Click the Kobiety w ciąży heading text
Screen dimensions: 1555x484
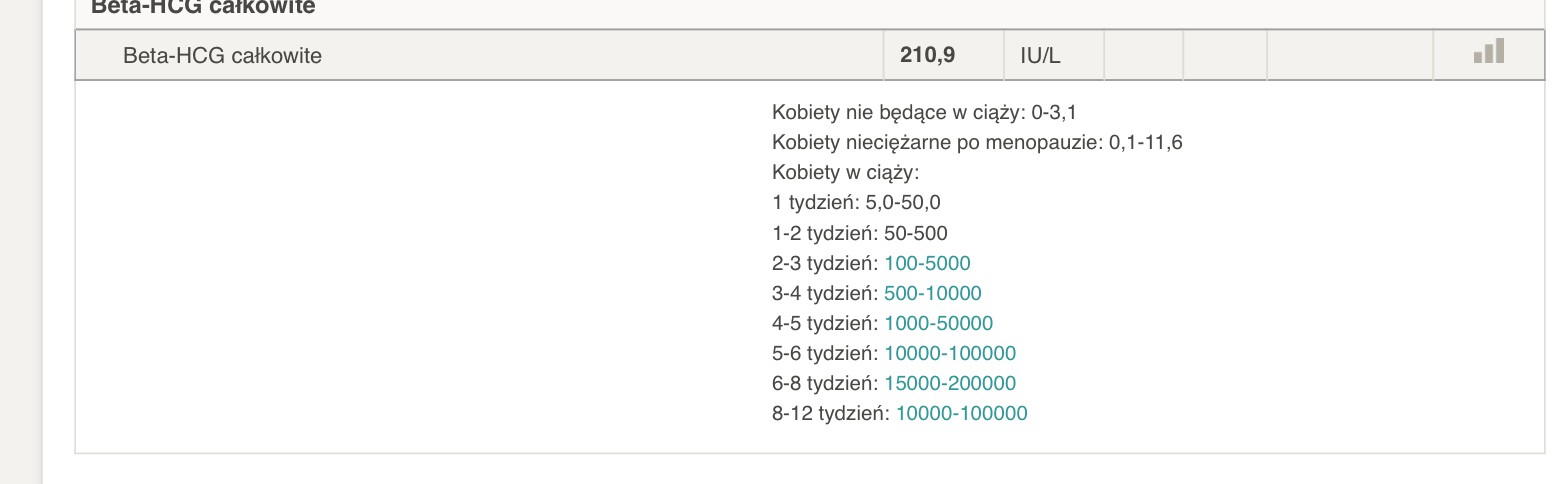pos(845,172)
